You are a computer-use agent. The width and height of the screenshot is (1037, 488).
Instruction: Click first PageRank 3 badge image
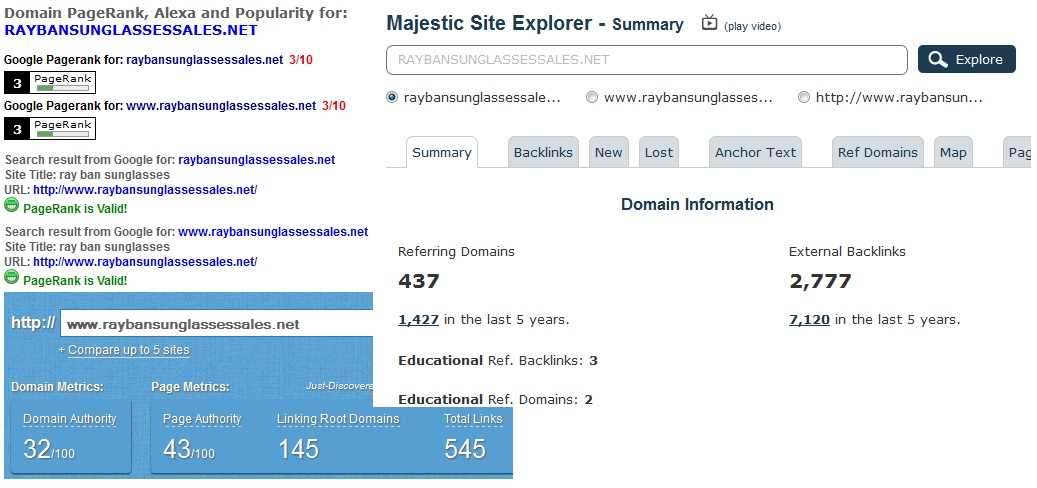tap(50, 82)
